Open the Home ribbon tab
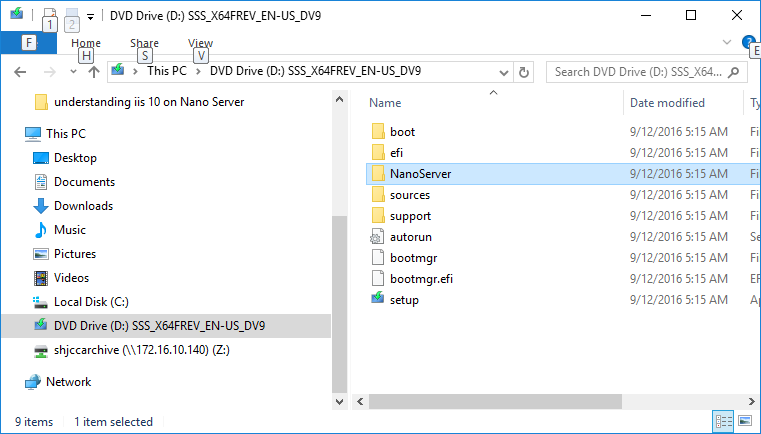The height and width of the screenshot is (434, 761). (86, 43)
